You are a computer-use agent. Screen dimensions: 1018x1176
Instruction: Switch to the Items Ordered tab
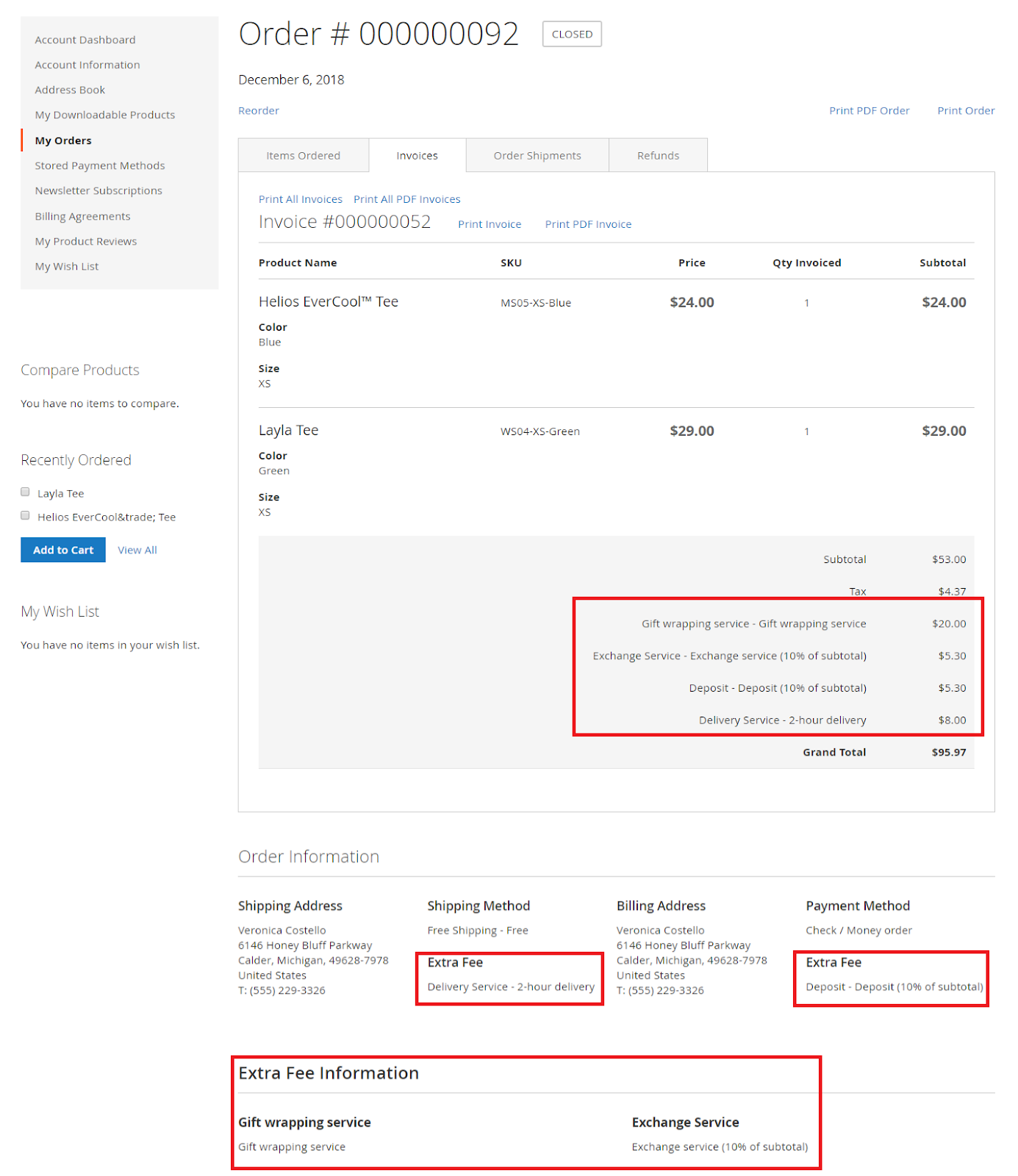[303, 156]
